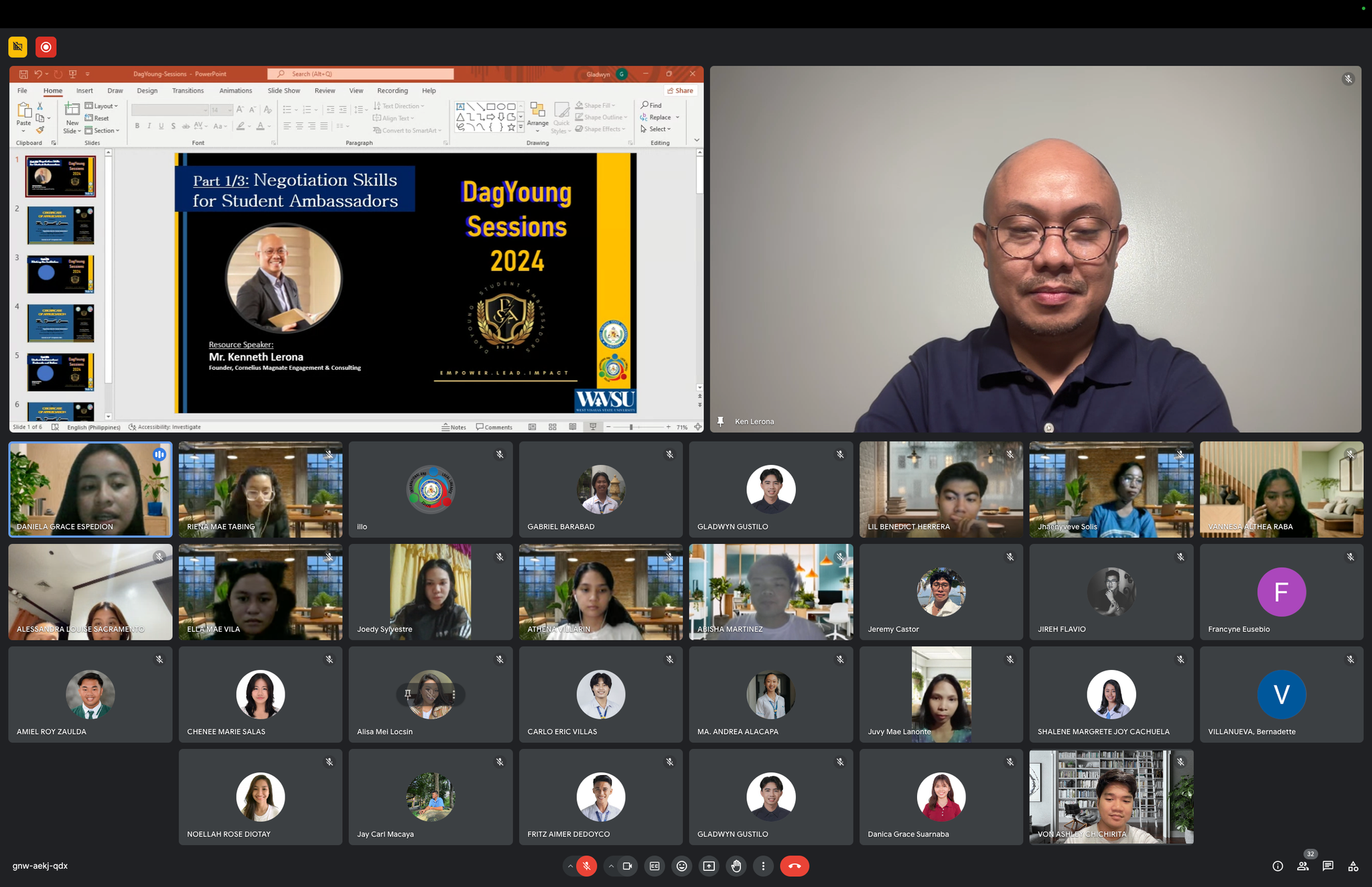This screenshot has width=1372, height=887.
Task: Open the Slide Show ribbon tab
Action: (x=283, y=91)
